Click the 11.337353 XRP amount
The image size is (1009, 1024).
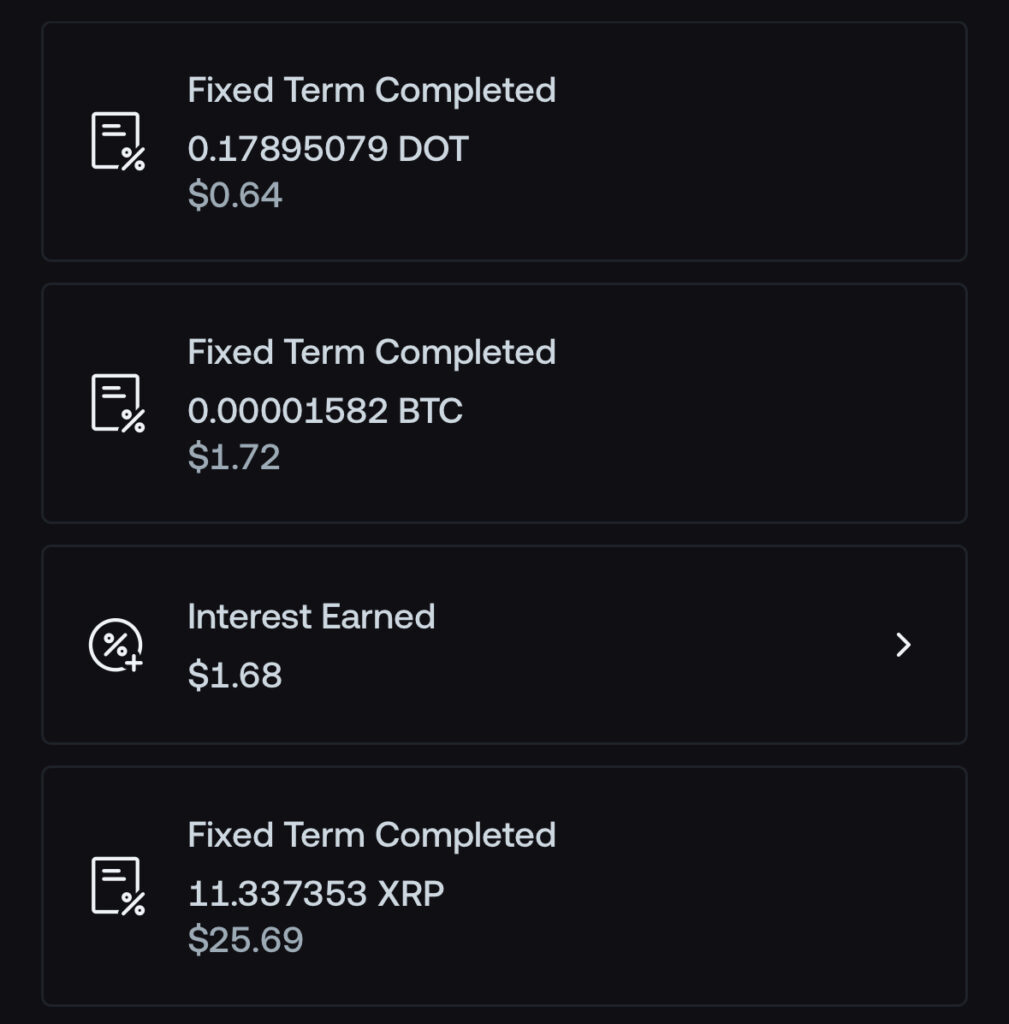click(316, 893)
